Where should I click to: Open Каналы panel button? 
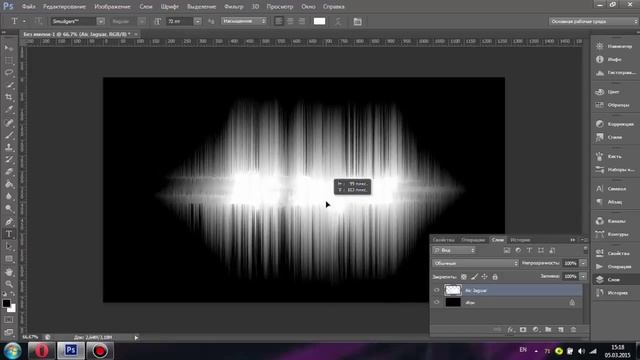615,221
